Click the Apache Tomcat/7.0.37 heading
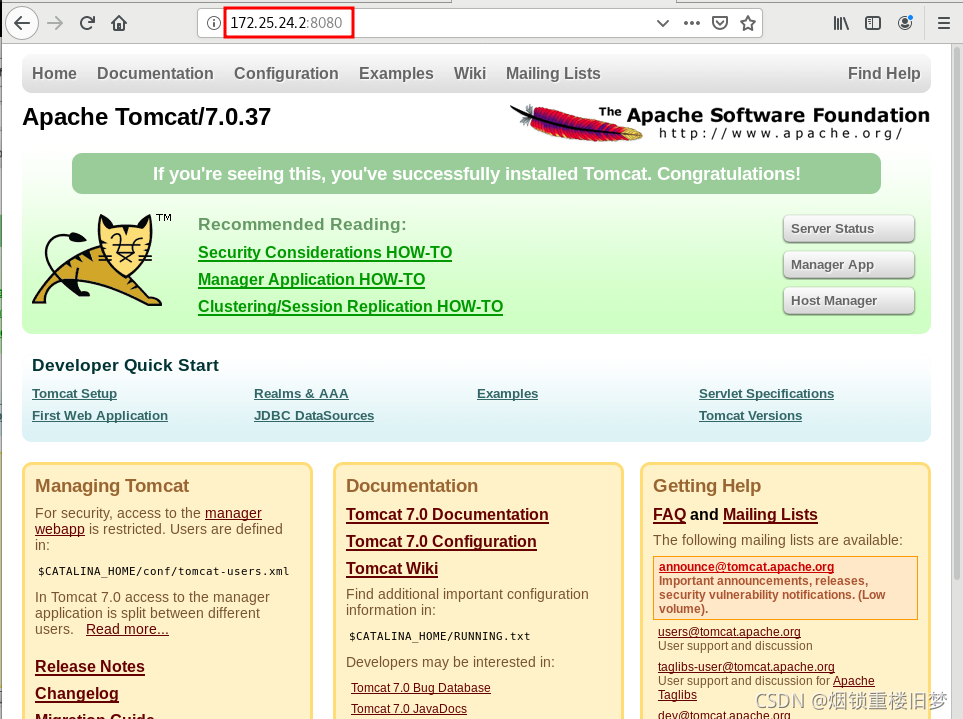 [x=146, y=117]
